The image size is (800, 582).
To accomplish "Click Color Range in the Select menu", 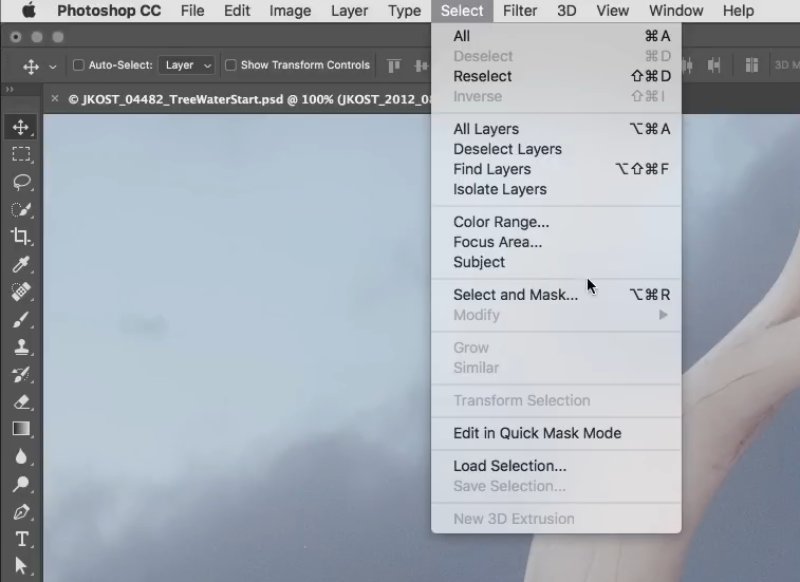I will point(501,222).
